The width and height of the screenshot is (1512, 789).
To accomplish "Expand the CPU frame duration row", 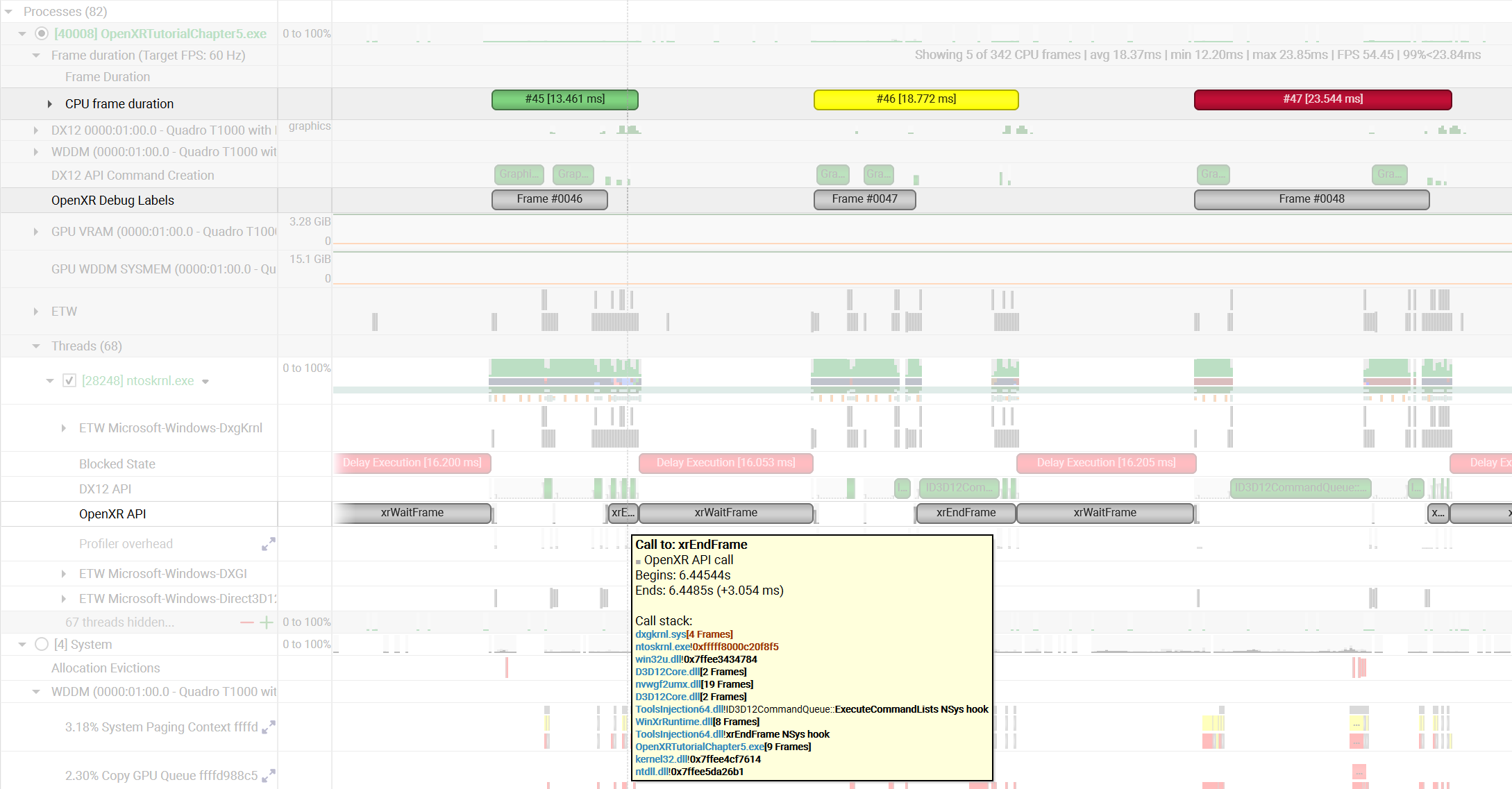I will click(50, 104).
